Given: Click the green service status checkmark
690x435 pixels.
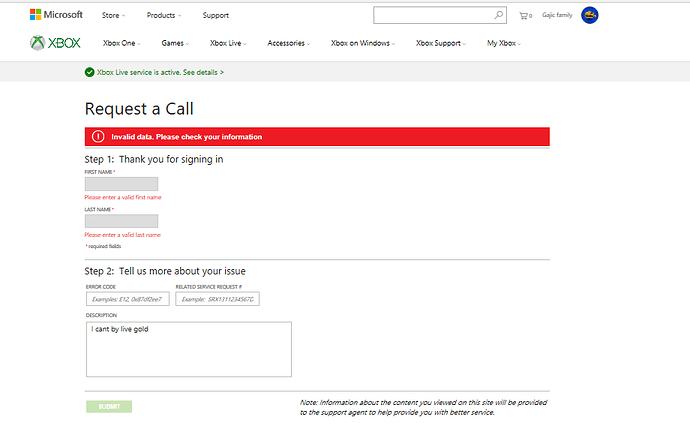Looking at the screenshot, I should (x=89, y=72).
